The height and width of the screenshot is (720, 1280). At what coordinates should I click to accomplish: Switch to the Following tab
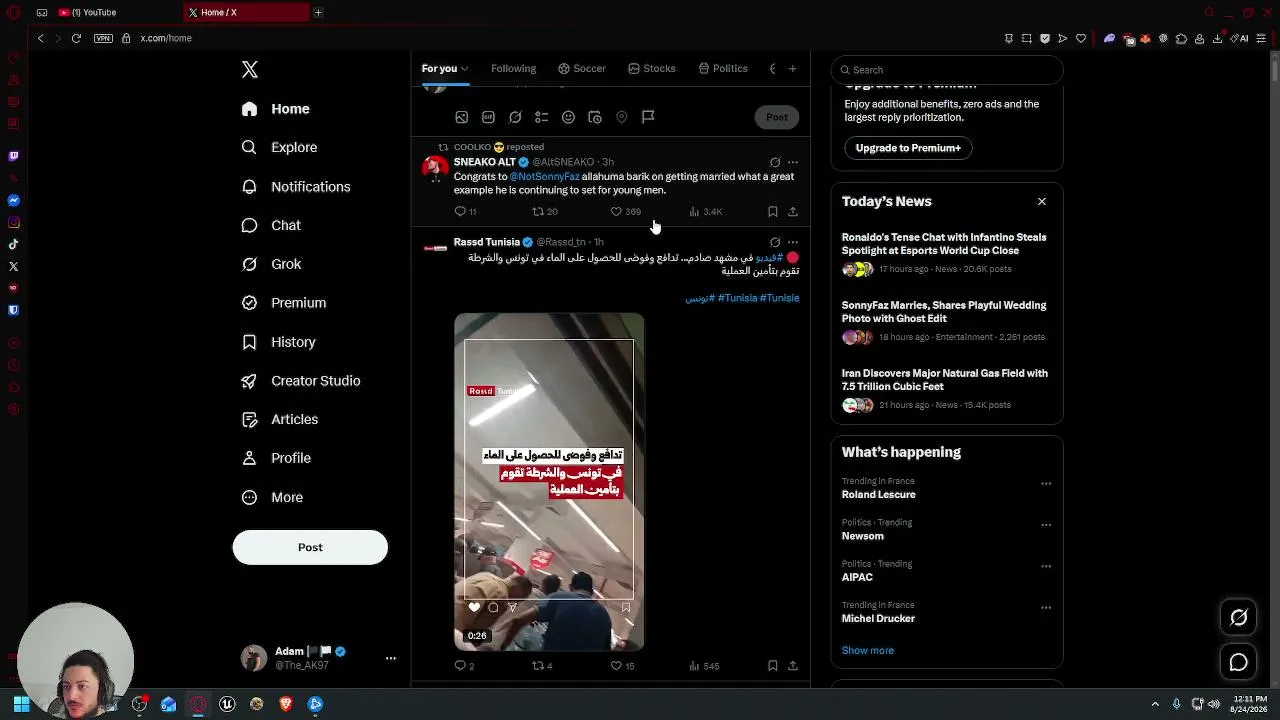[x=513, y=69]
